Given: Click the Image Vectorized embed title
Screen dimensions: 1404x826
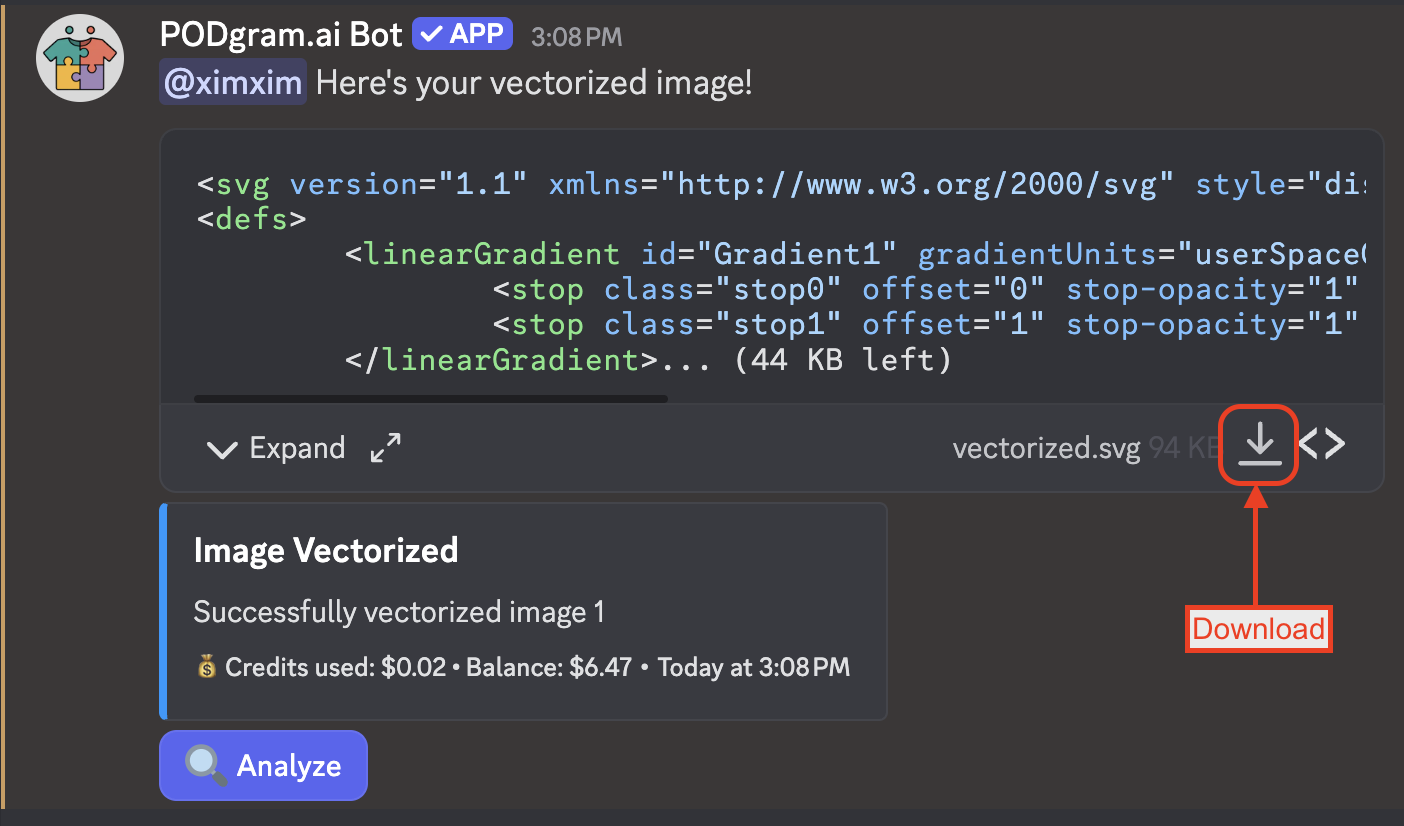Looking at the screenshot, I should [326, 550].
